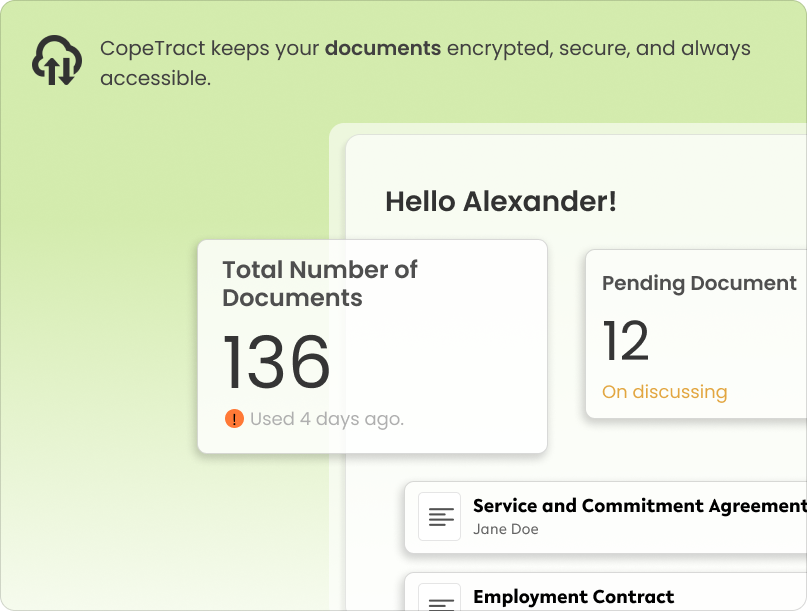This screenshot has width=807, height=611.
Task: Open the Service and Commitment Agreement title
Action: click(639, 506)
